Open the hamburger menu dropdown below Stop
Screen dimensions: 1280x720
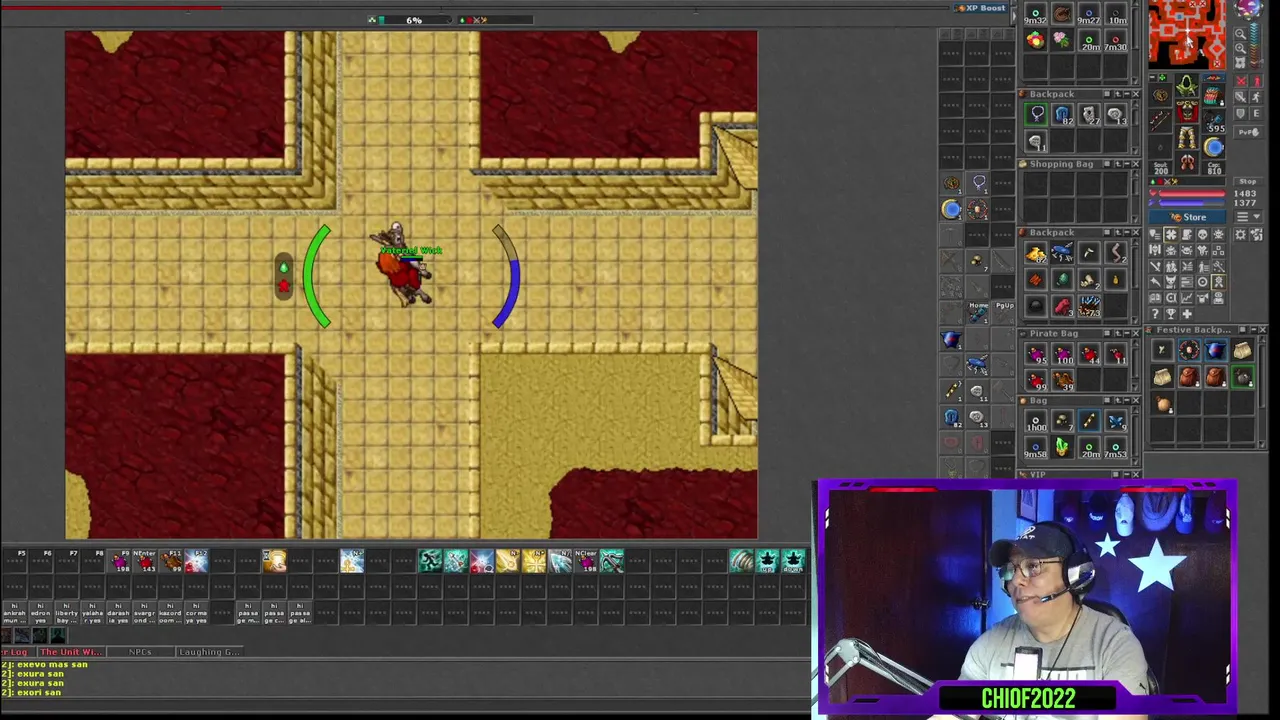tap(1248, 216)
